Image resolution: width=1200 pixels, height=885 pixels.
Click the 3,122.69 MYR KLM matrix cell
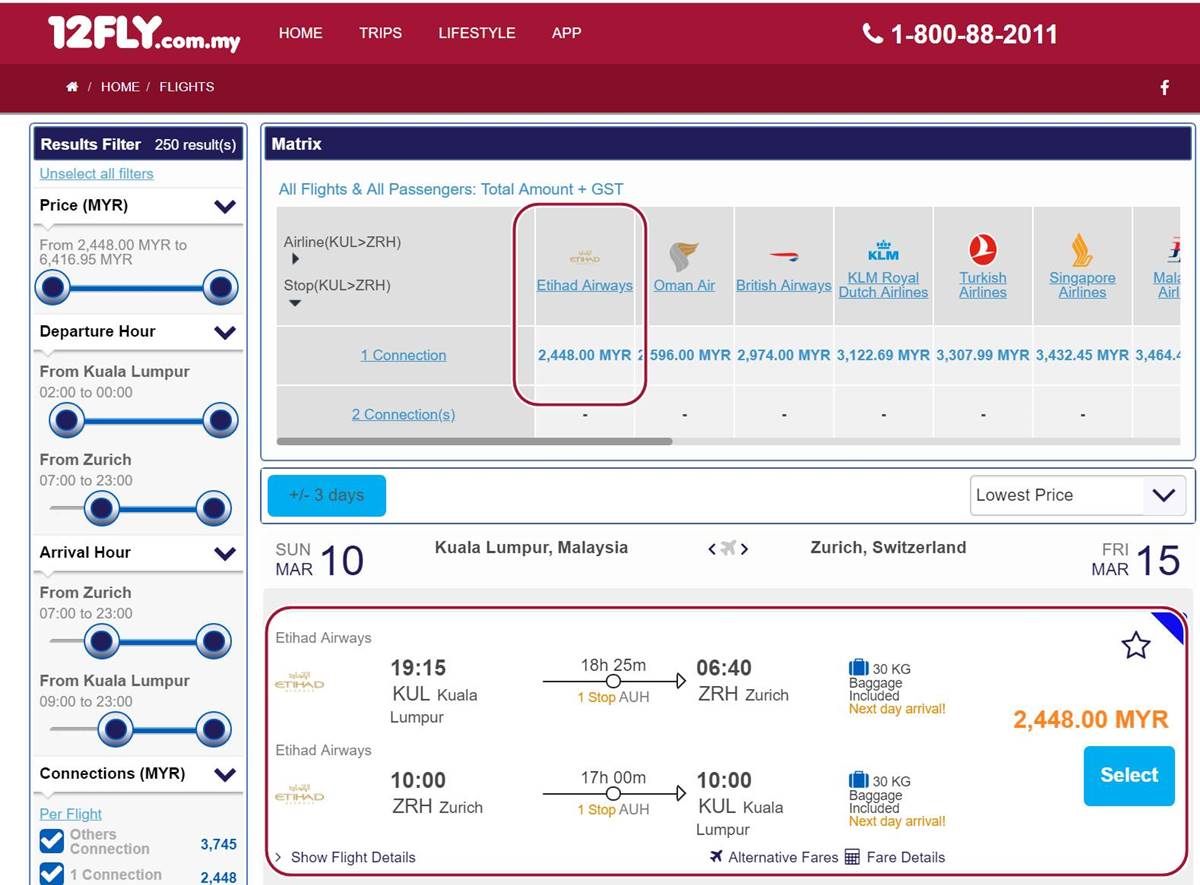coord(883,355)
